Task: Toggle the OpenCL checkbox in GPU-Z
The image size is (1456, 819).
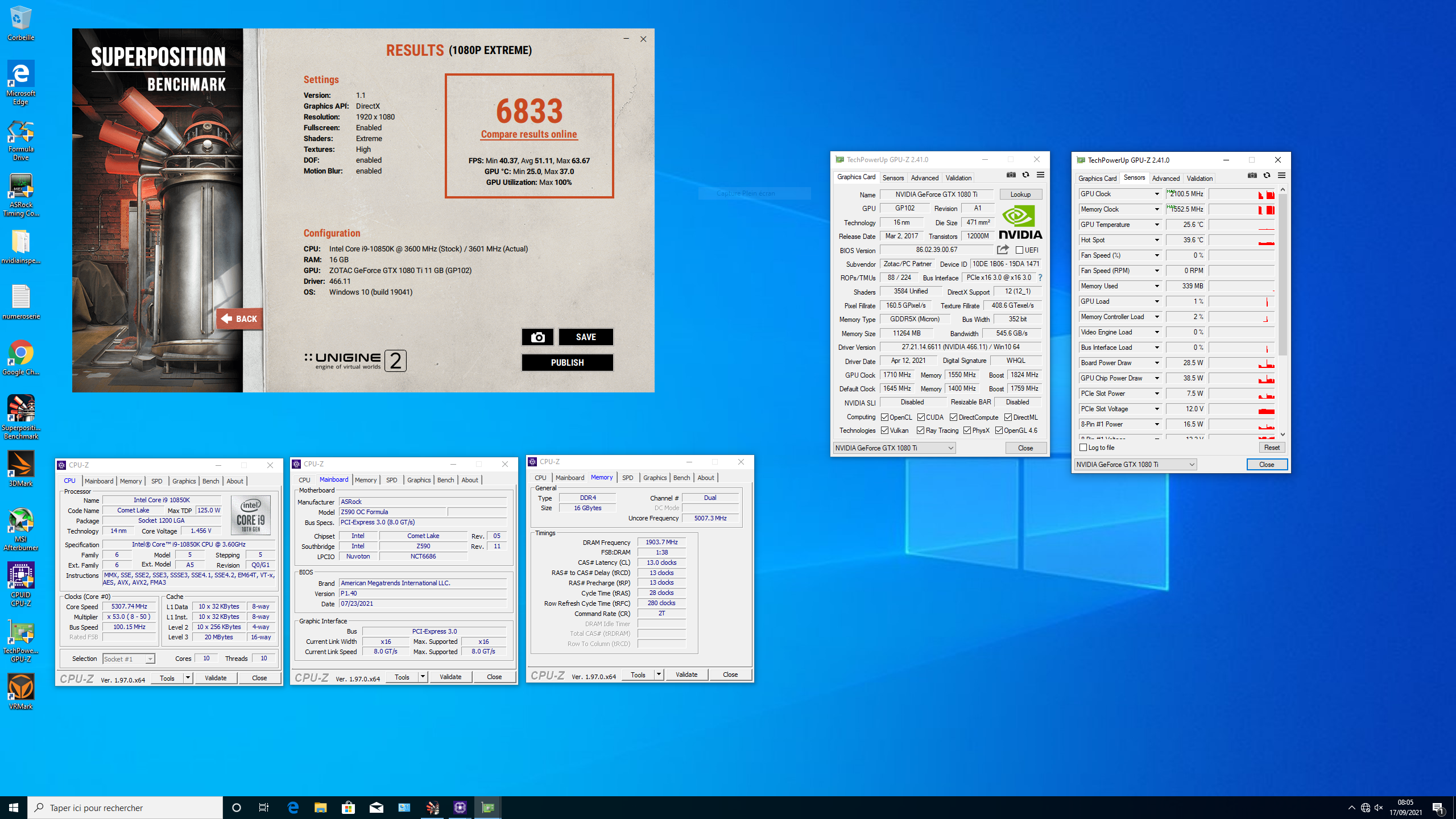Action: point(885,417)
